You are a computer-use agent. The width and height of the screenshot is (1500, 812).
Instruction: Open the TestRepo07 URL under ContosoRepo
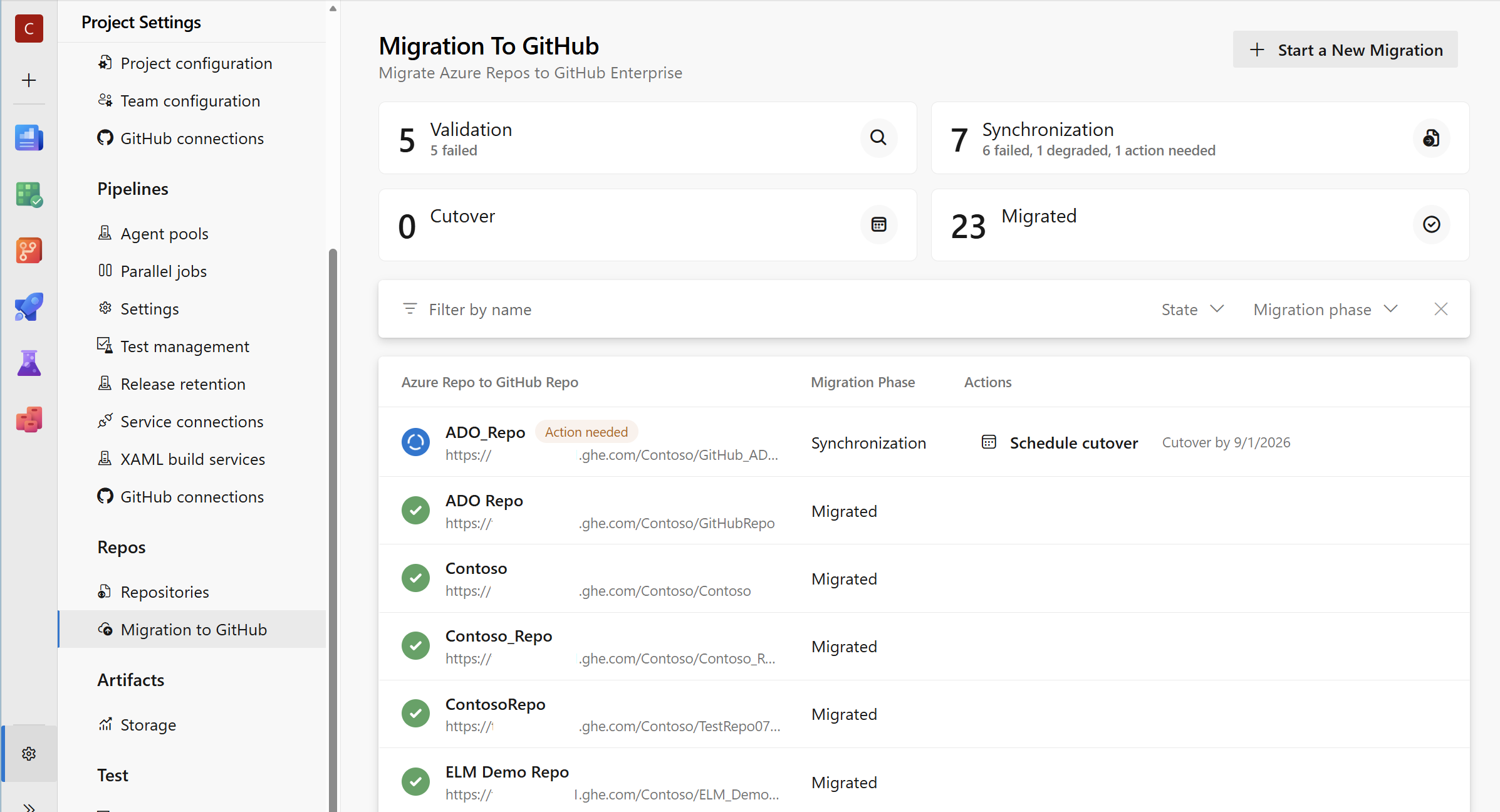click(x=613, y=726)
